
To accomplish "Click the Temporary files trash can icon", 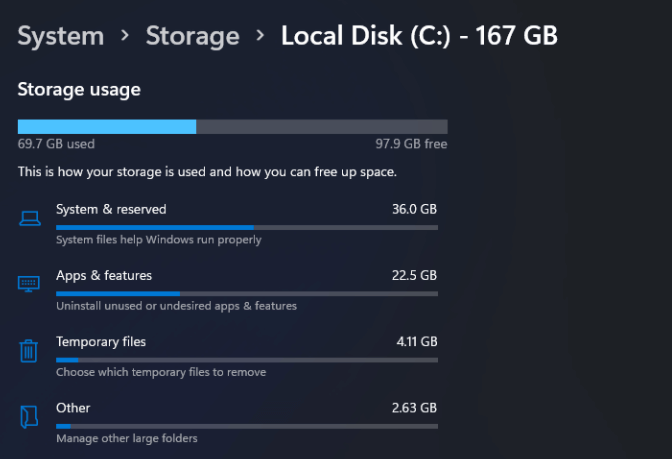I will pos(29,350).
